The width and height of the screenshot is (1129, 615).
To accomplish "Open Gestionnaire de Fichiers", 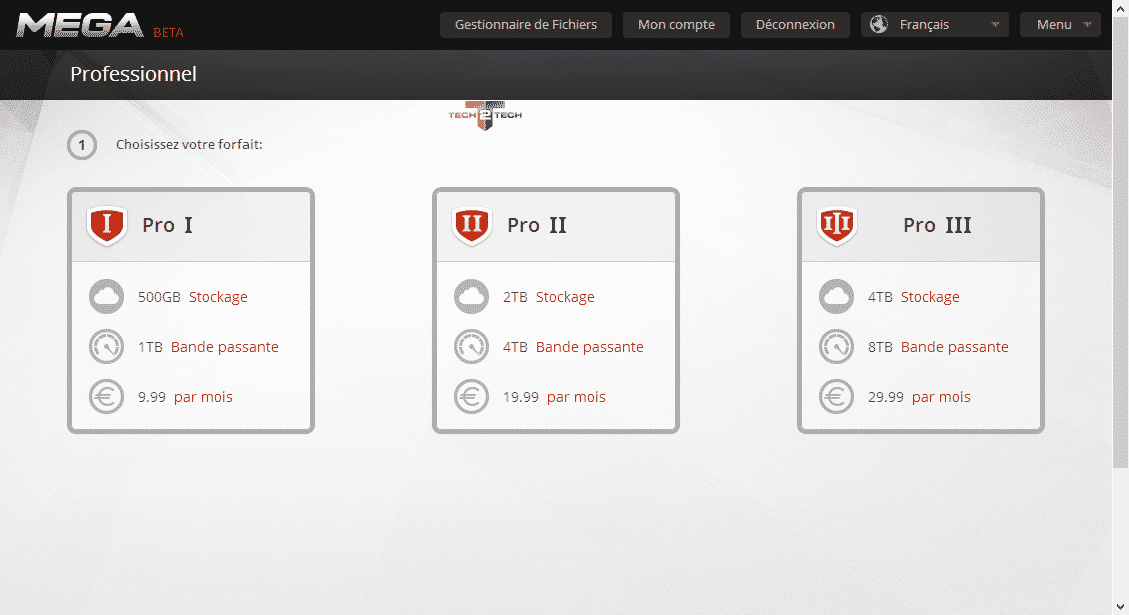I will 526,24.
